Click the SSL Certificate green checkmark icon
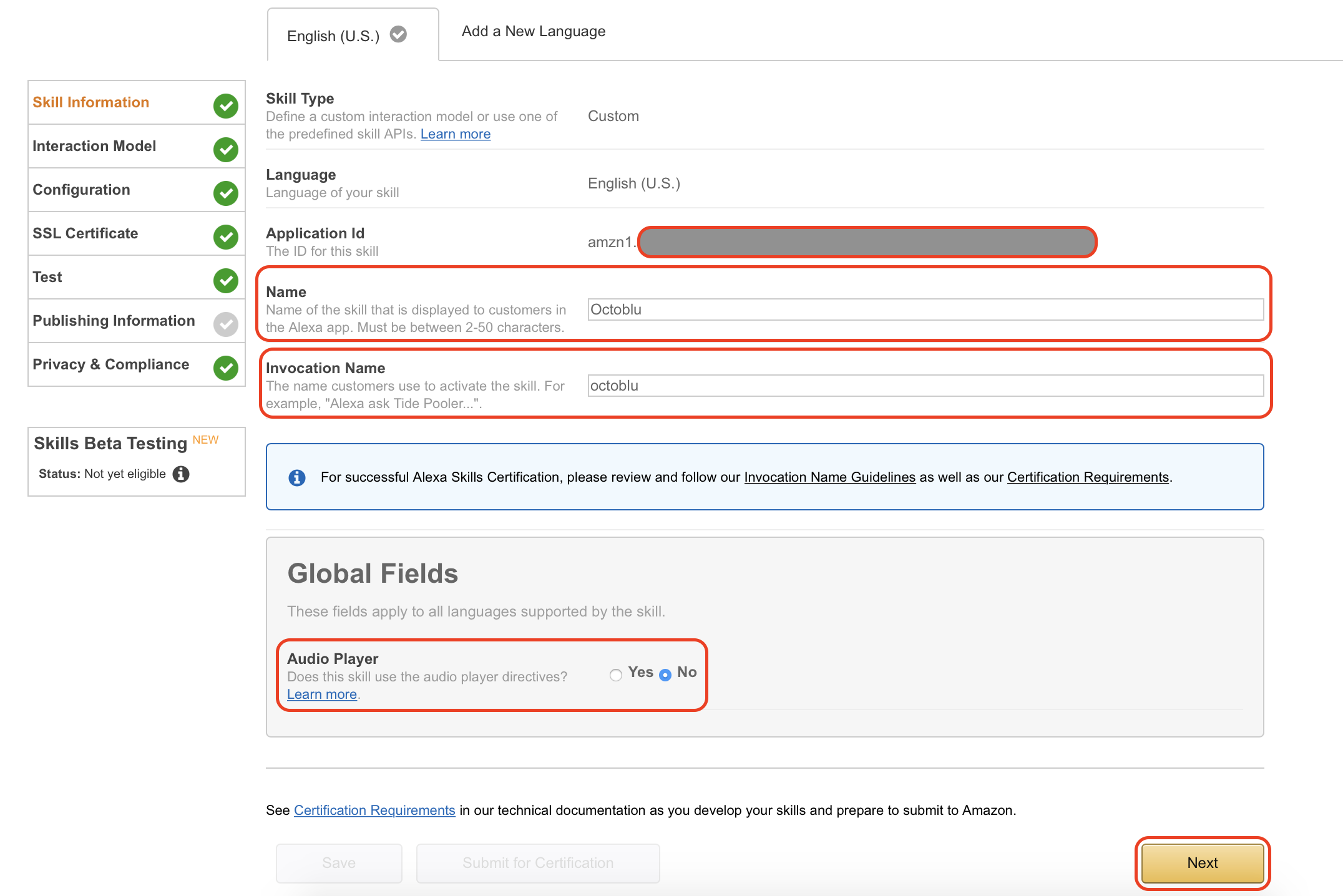The height and width of the screenshot is (896, 1343). click(x=225, y=236)
